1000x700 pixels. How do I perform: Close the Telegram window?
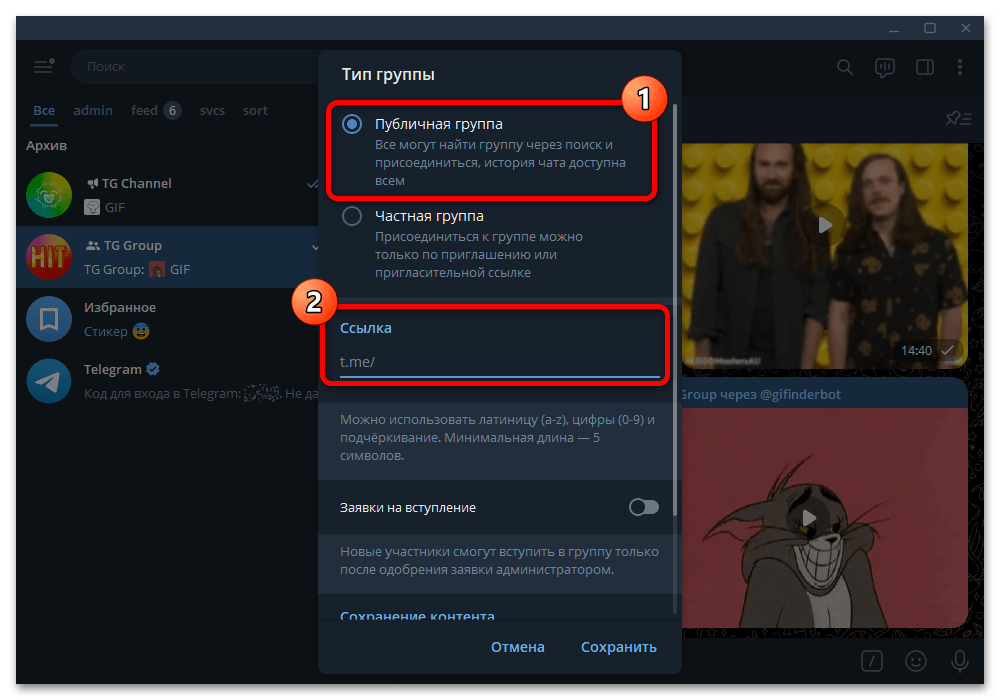click(966, 29)
